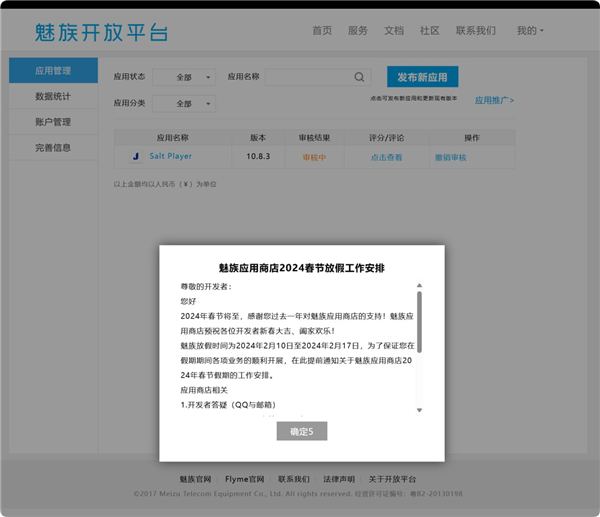Open the 应用推广 link

pyautogui.click(x=494, y=101)
